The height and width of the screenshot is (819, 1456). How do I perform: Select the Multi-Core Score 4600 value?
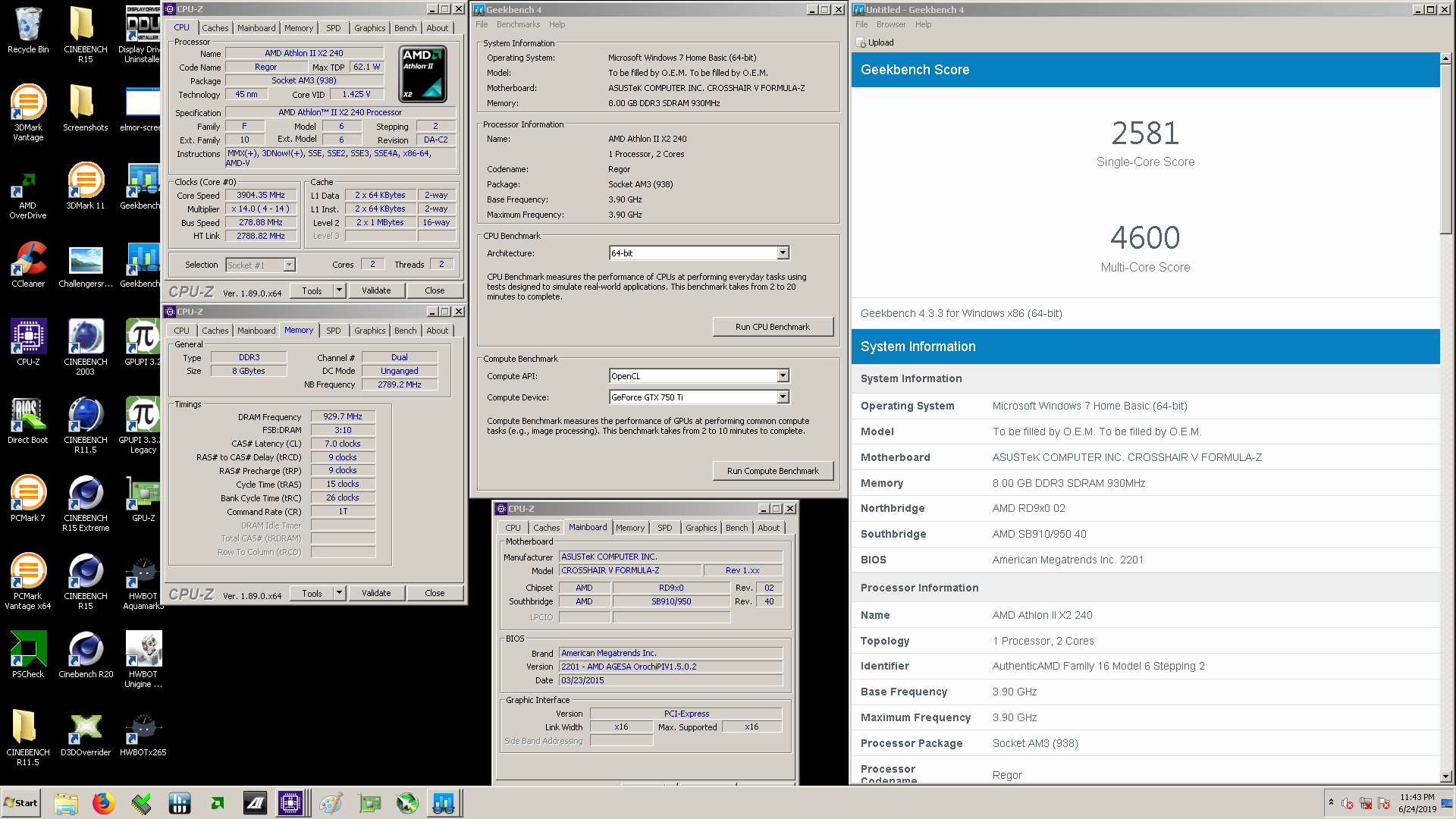click(x=1145, y=238)
